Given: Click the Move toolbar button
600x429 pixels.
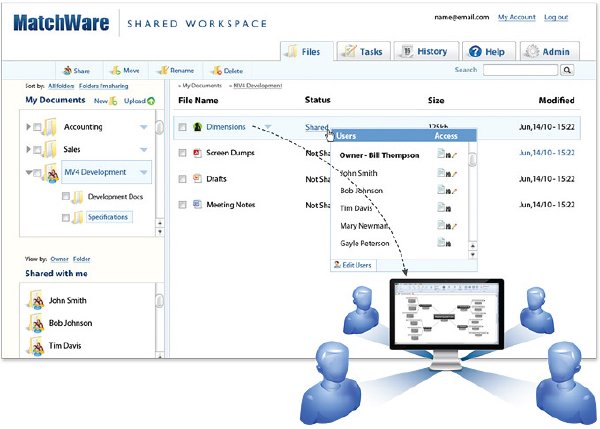Looking at the screenshot, I should [x=125, y=70].
